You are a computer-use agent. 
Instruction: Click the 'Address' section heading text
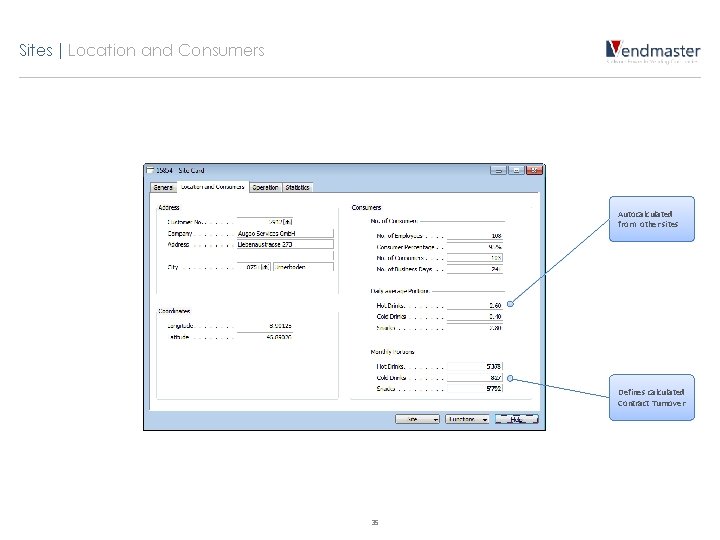pos(169,208)
